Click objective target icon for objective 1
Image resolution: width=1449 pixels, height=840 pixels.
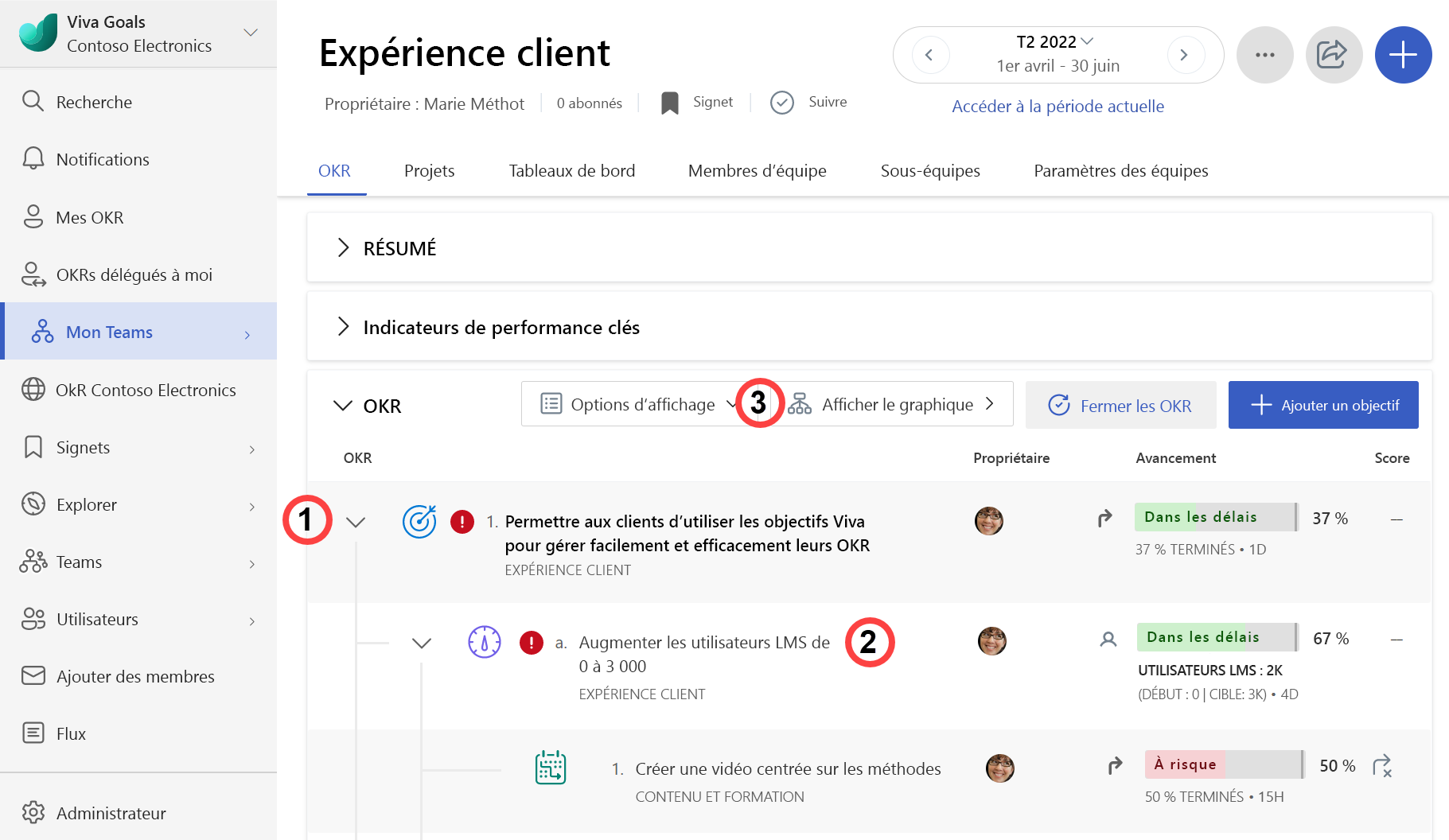click(419, 522)
